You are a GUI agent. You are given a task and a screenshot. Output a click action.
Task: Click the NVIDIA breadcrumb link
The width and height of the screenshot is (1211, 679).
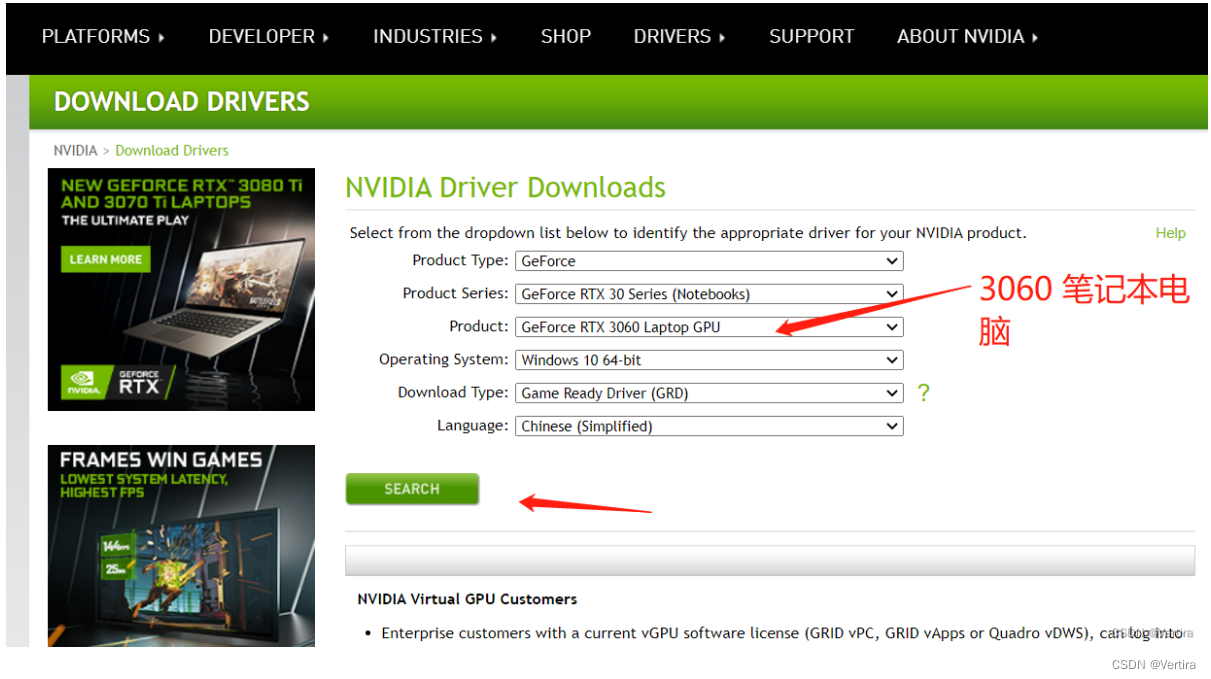pos(75,150)
